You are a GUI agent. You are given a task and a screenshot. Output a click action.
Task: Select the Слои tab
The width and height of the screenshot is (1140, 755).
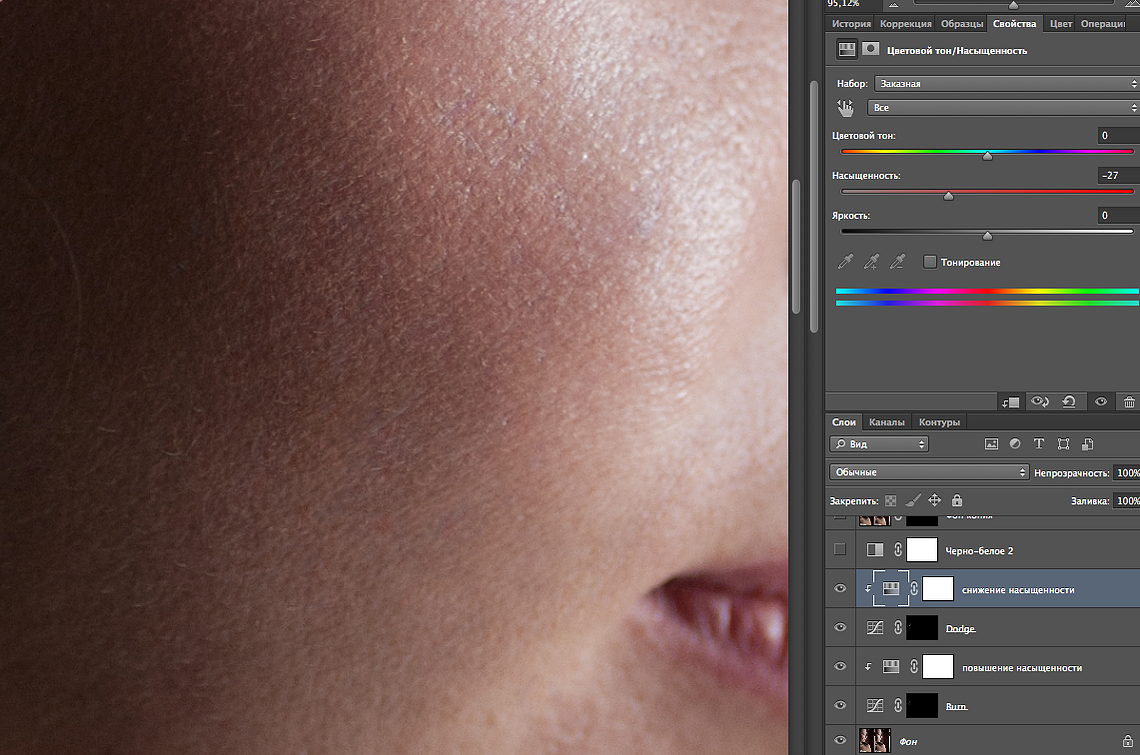(844, 422)
